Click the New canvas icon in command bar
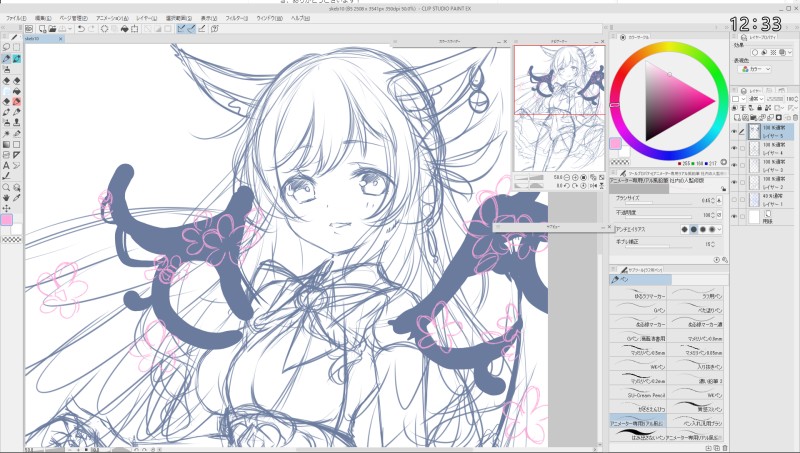800x453 pixels. click(x=42, y=29)
